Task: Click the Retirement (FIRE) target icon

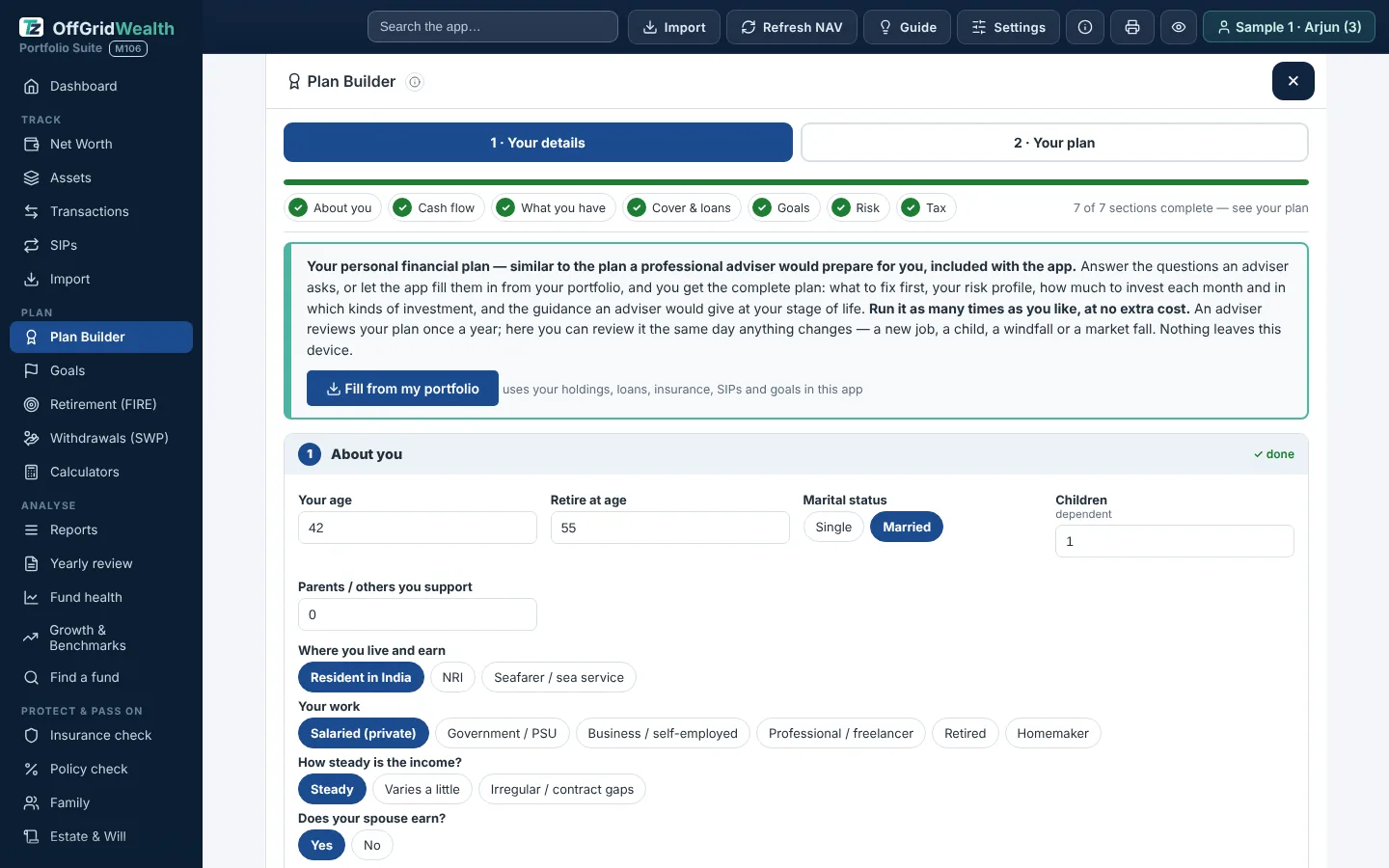Action: point(31,404)
